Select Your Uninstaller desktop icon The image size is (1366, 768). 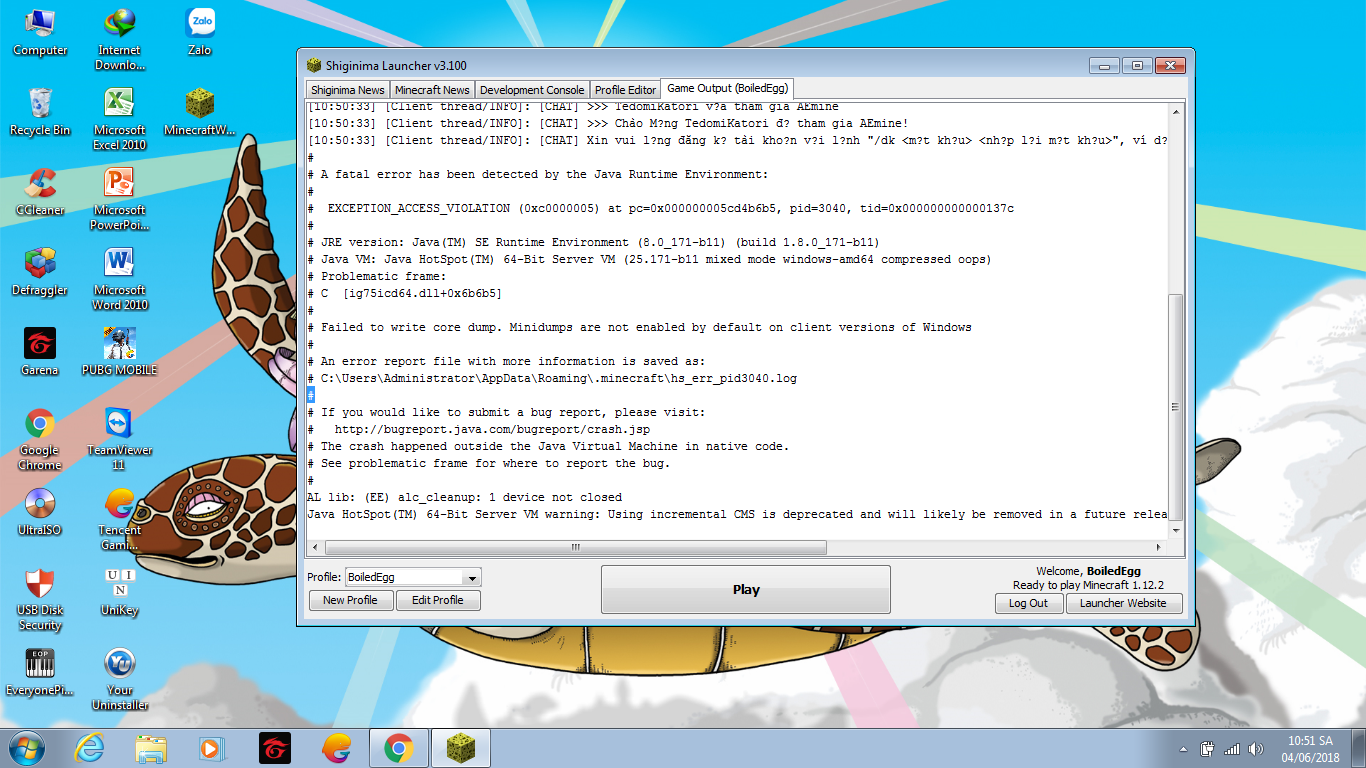[x=120, y=679]
